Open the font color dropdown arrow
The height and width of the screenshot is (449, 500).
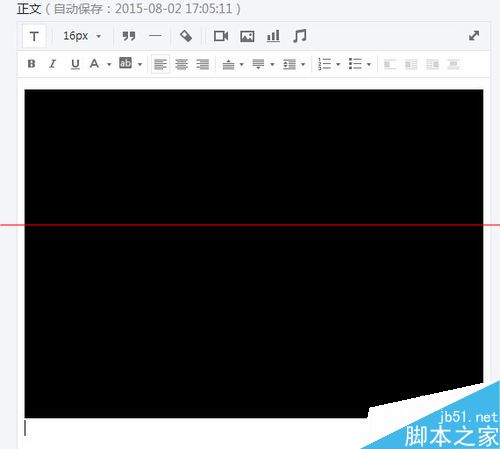tap(109, 64)
